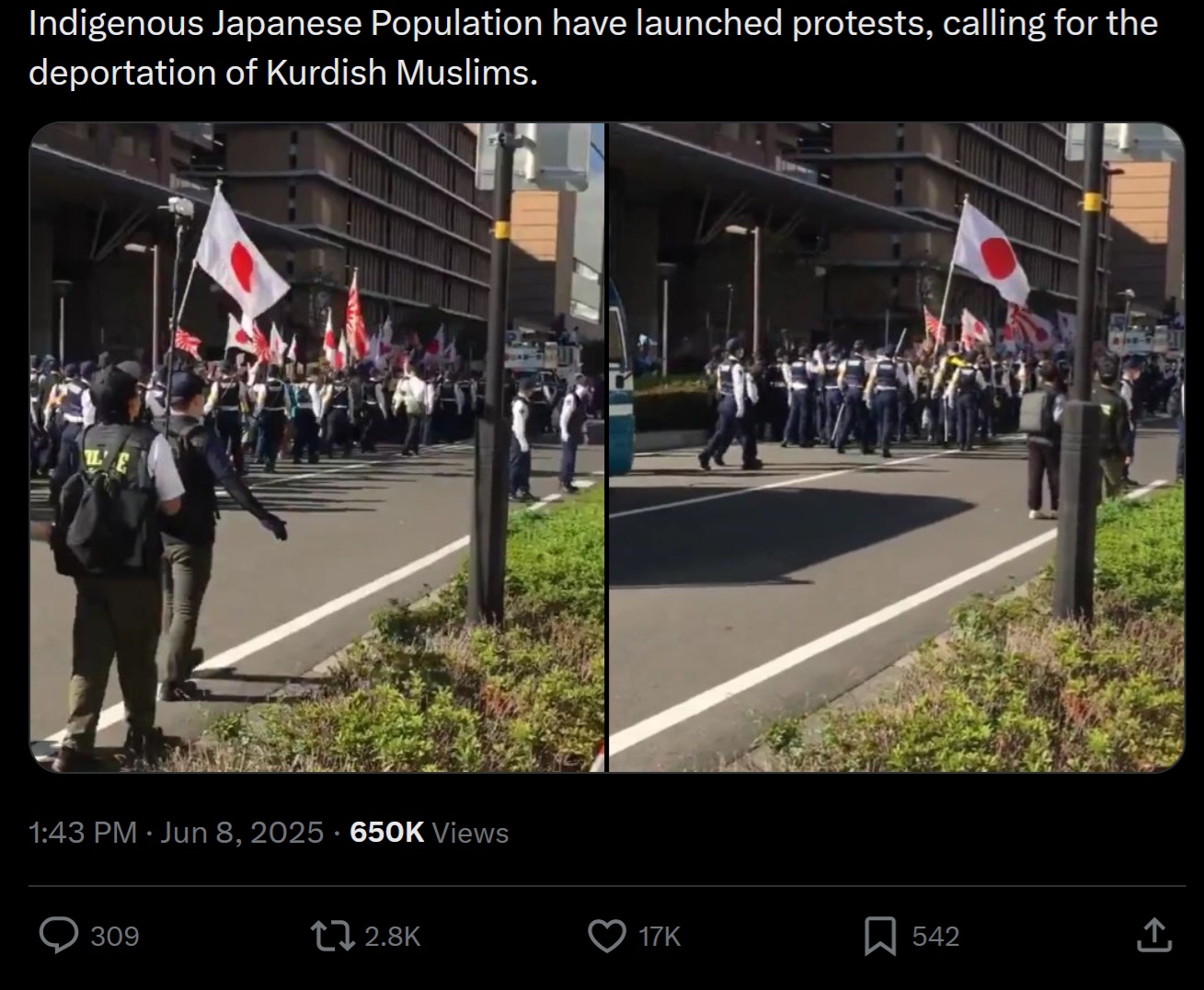Open the left protest photo
The image size is (1204, 990).
[x=317, y=447]
